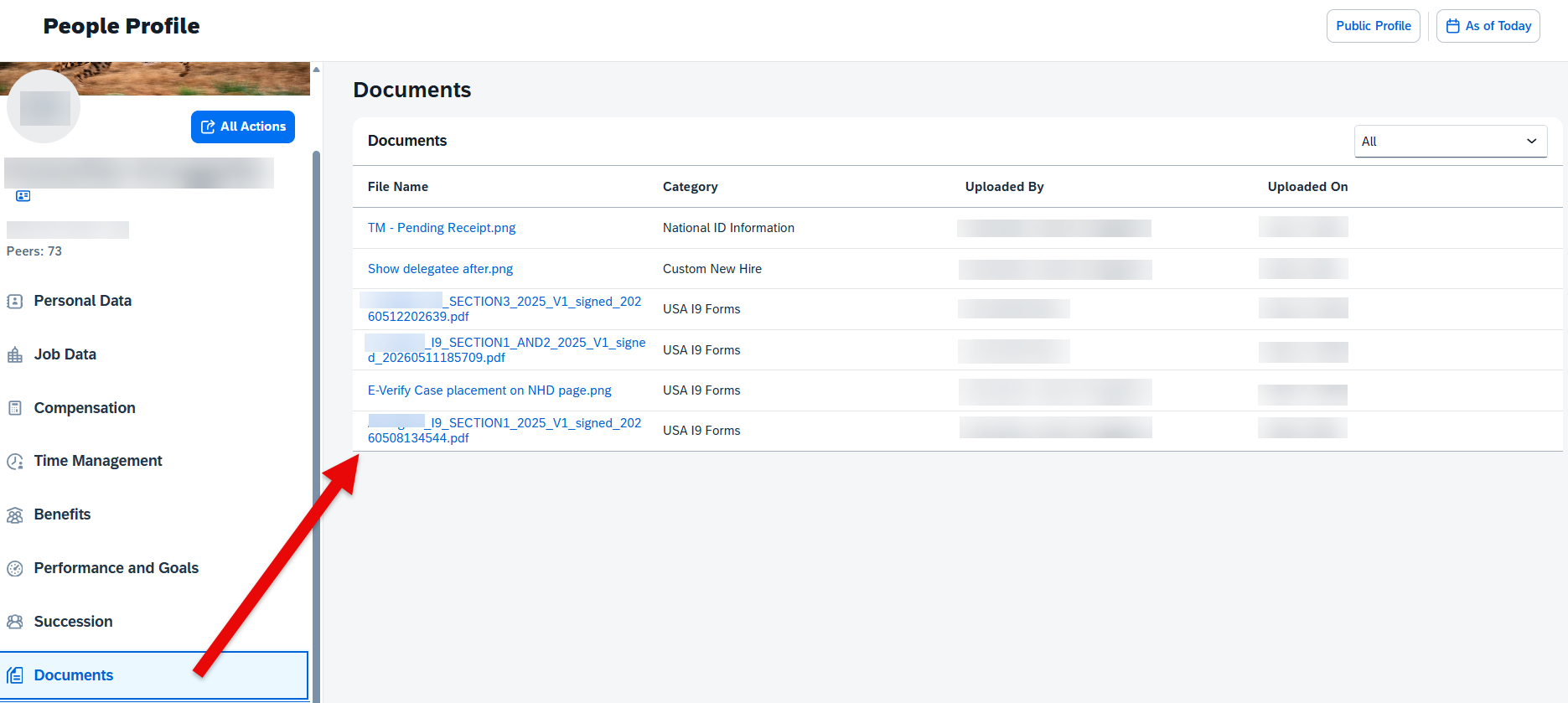
Task: Click the Uploaded By column header
Action: pos(1005,187)
